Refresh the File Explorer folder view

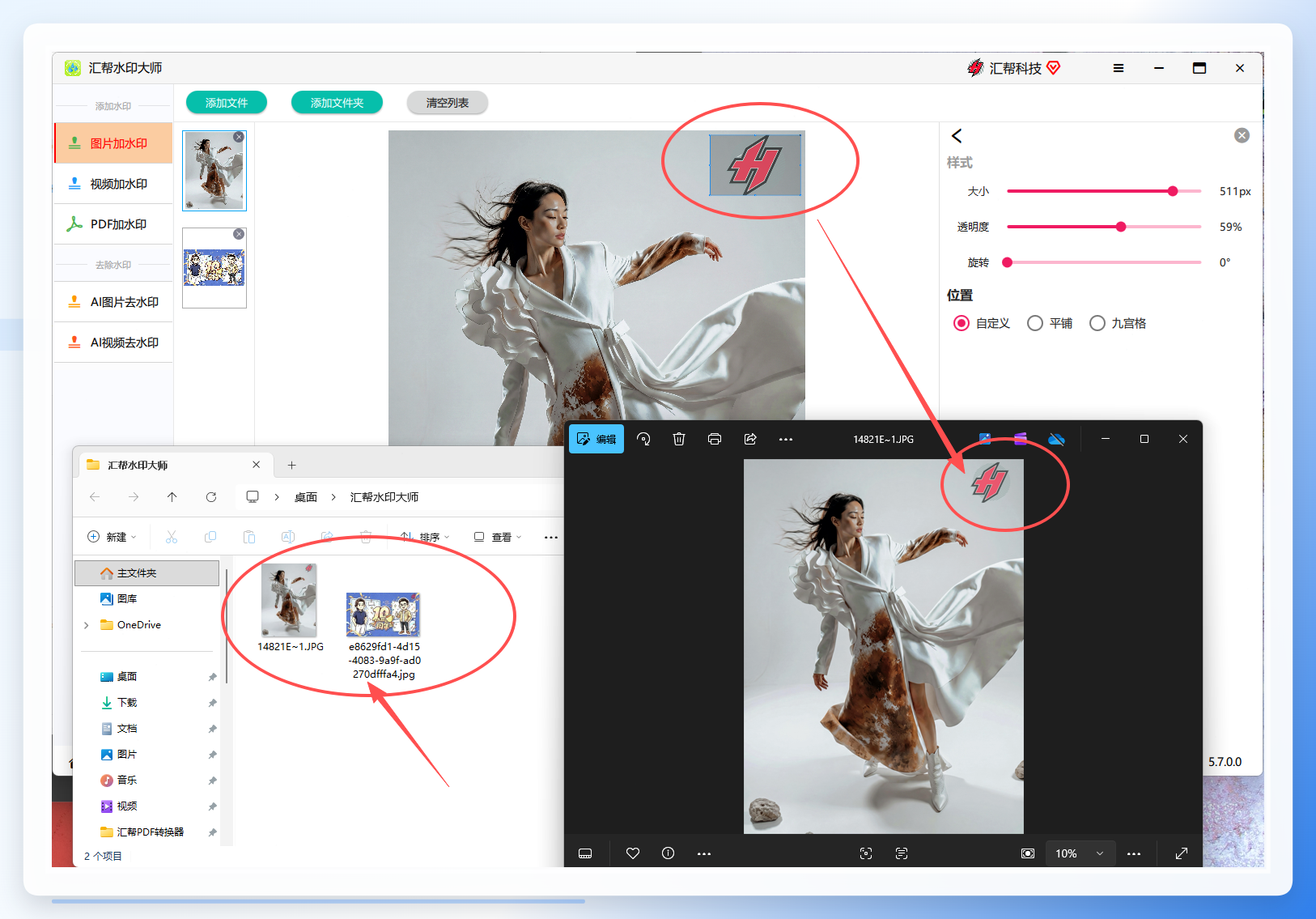pyautogui.click(x=211, y=497)
